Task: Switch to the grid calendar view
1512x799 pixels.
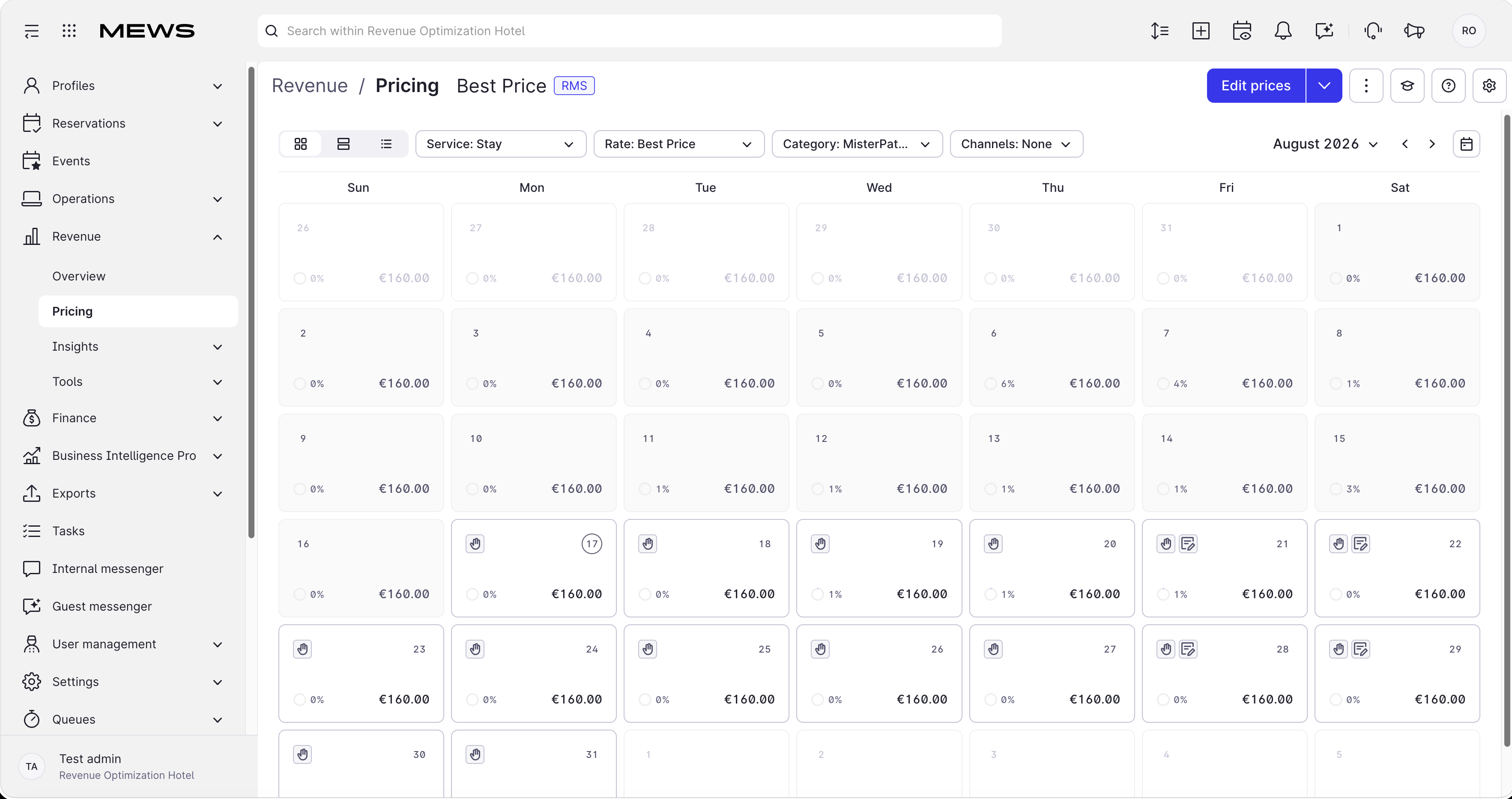Action: tap(301, 144)
